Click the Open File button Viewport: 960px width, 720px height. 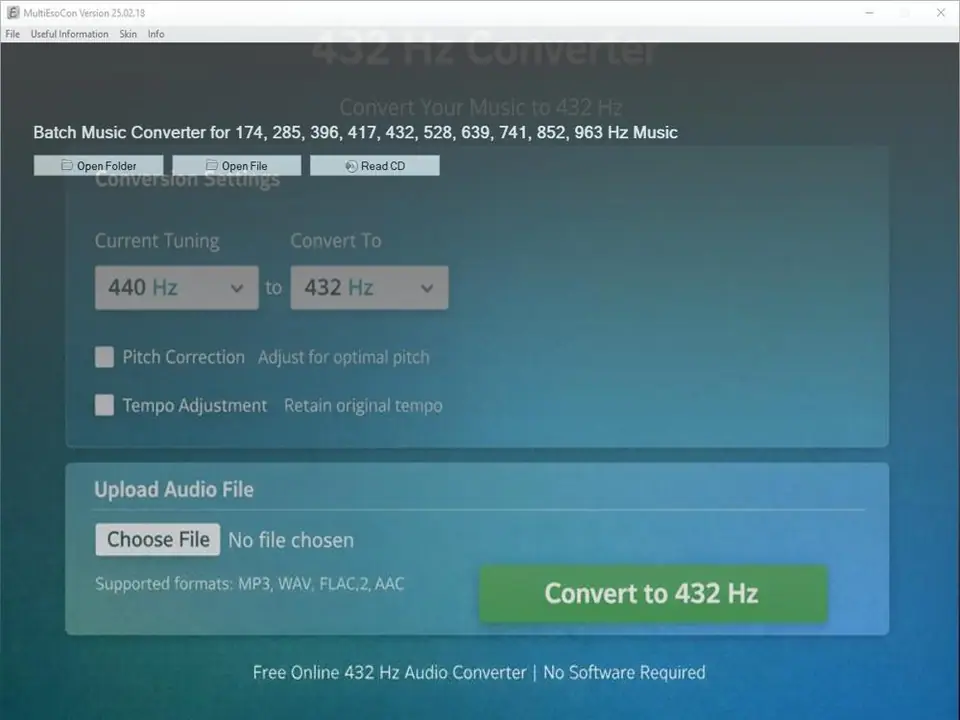point(238,165)
